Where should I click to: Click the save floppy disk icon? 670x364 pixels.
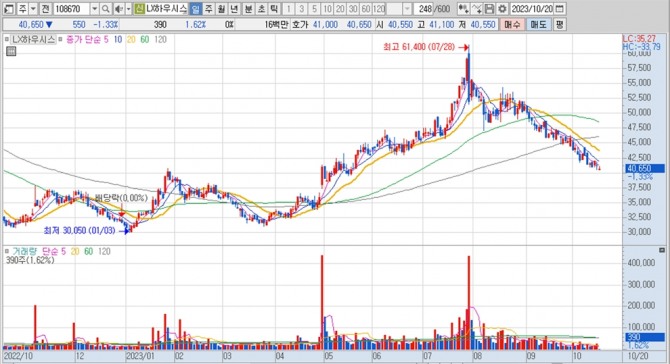pyautogui.click(x=490, y=9)
